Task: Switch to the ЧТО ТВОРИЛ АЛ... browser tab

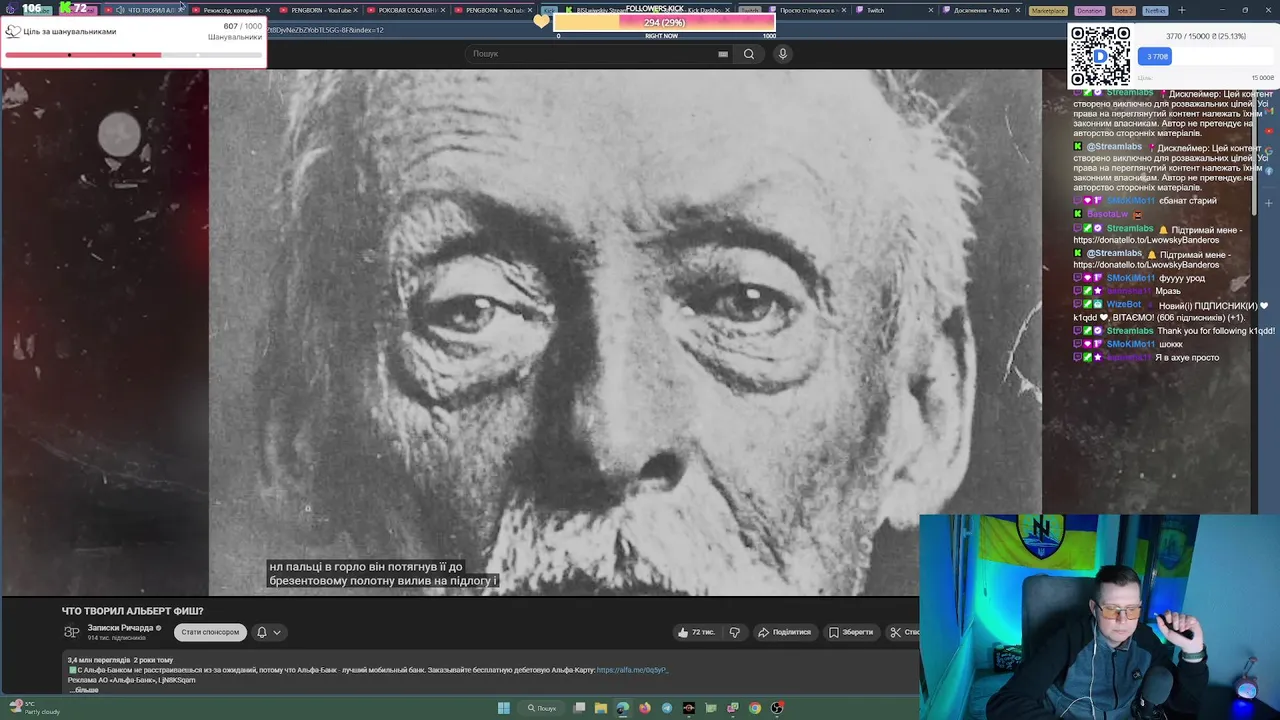Action: pyautogui.click(x=145, y=10)
